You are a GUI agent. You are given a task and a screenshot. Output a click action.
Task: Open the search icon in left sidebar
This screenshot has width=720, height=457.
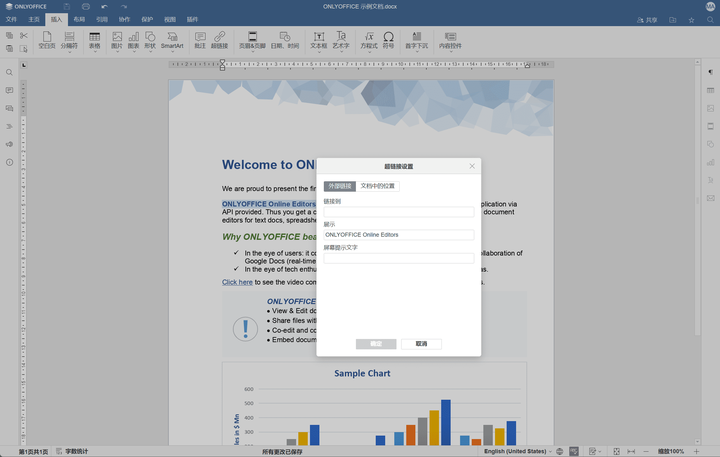(x=10, y=72)
